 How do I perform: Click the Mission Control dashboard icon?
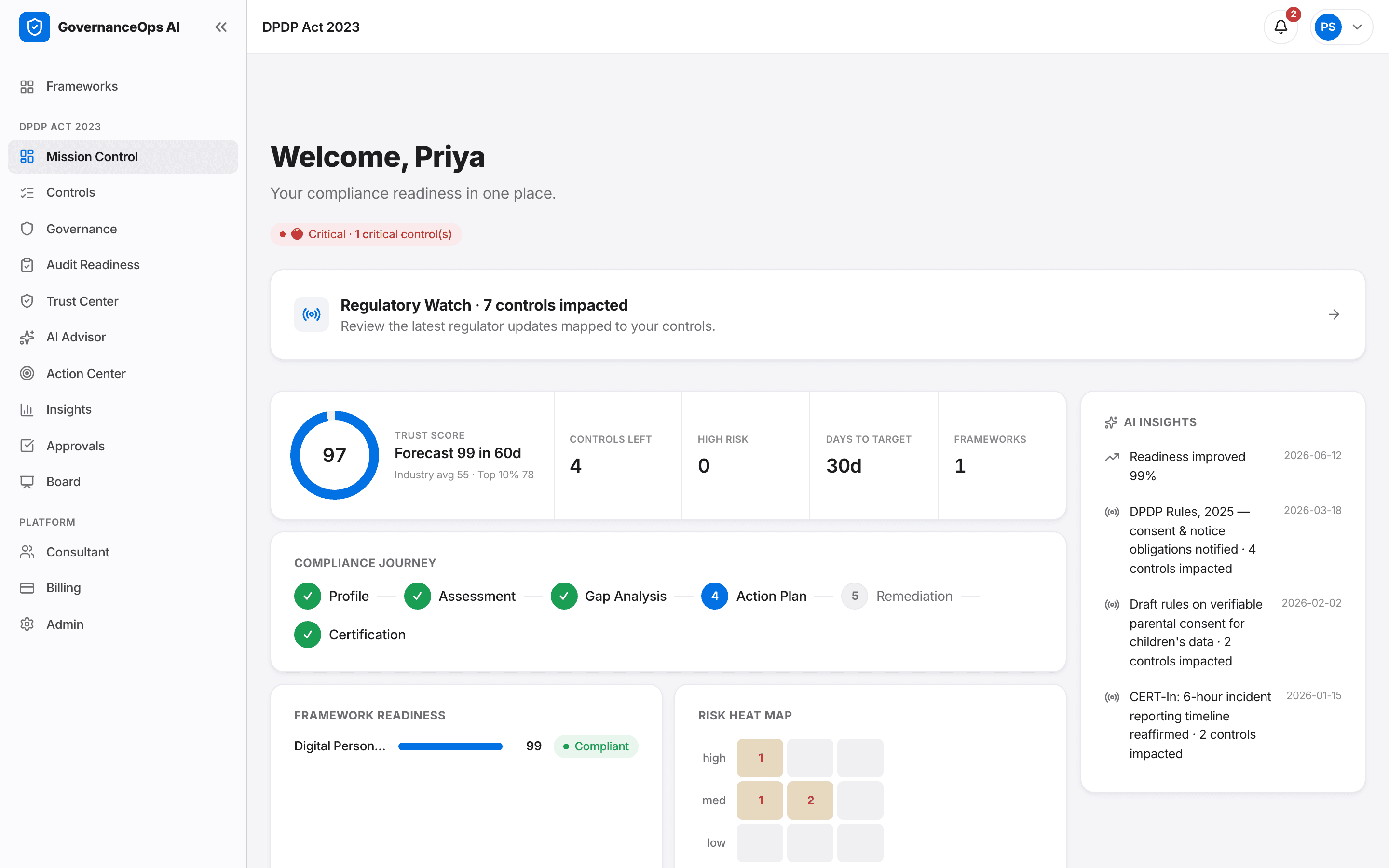click(x=27, y=157)
